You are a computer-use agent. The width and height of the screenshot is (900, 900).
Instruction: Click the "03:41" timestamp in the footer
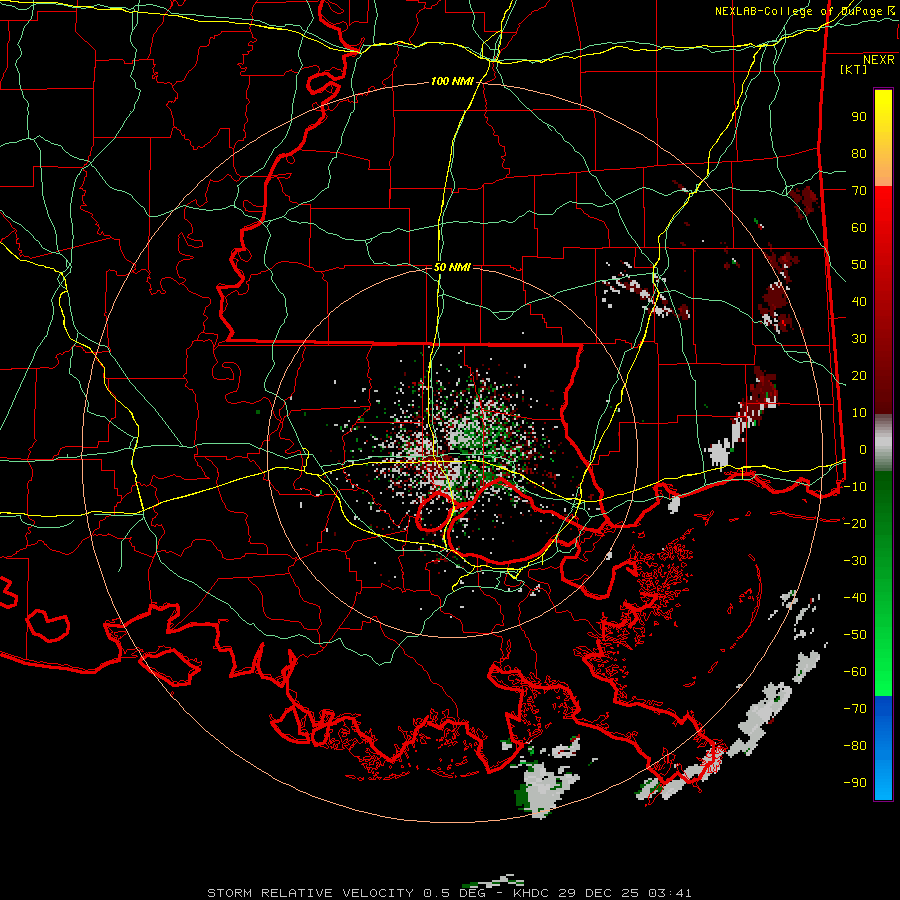point(670,893)
